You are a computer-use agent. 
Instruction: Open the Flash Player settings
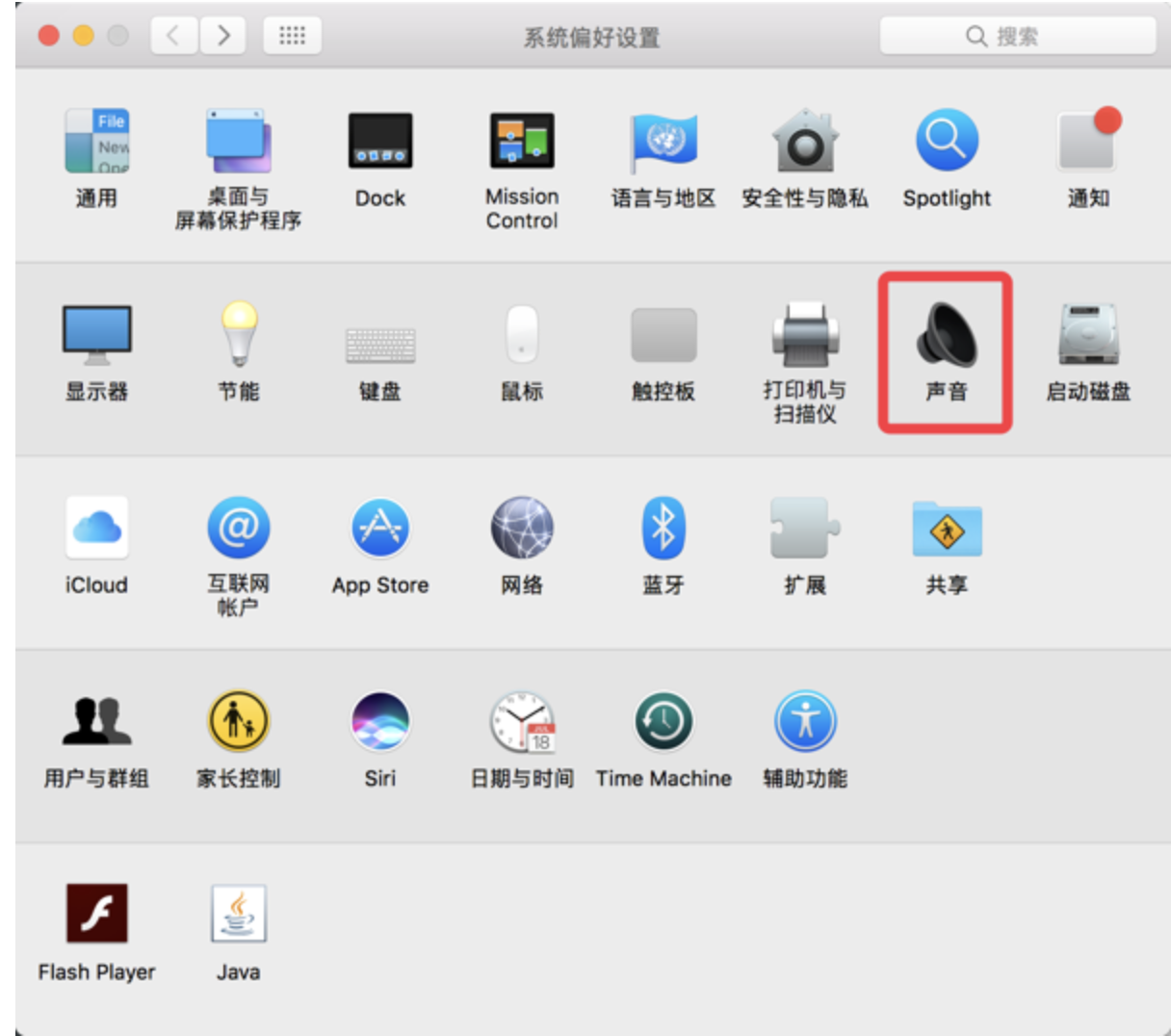pyautogui.click(x=96, y=915)
